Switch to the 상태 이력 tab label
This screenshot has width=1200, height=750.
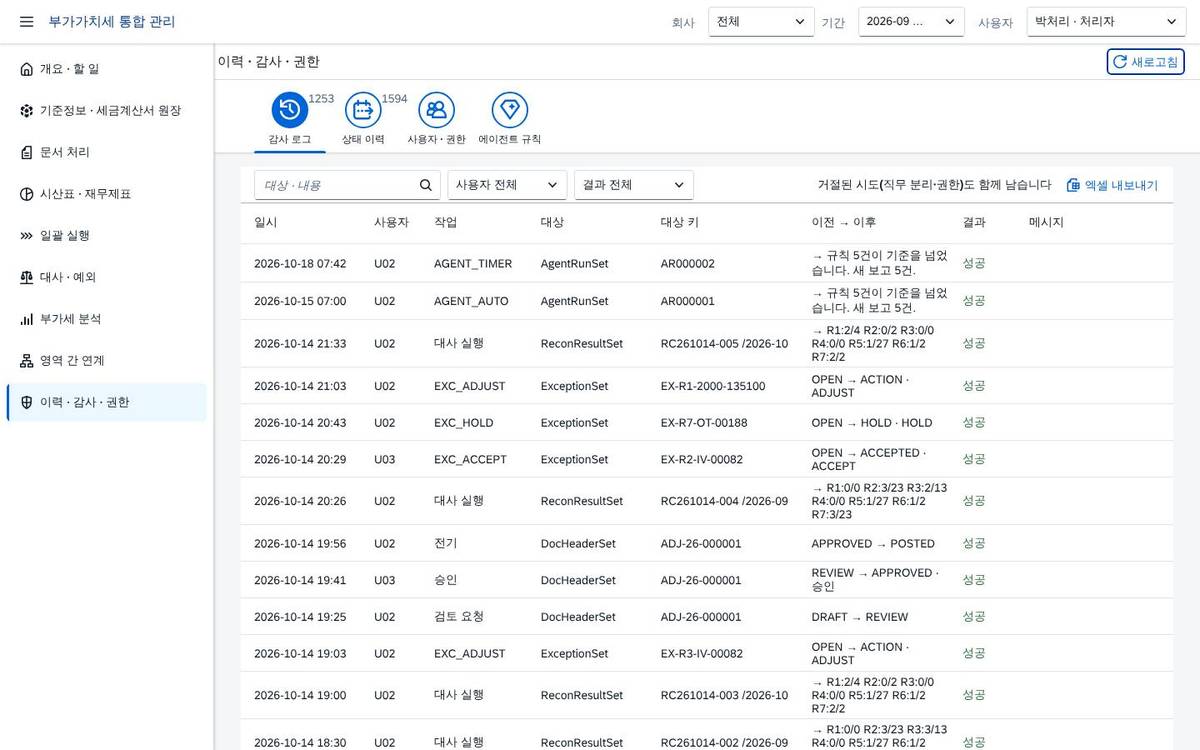363,140
